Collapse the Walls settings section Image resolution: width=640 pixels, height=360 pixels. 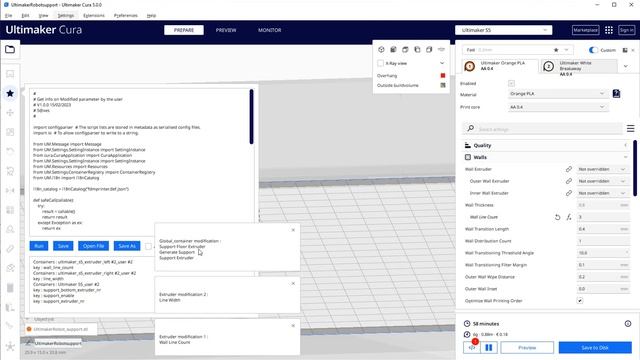[x=546, y=157]
